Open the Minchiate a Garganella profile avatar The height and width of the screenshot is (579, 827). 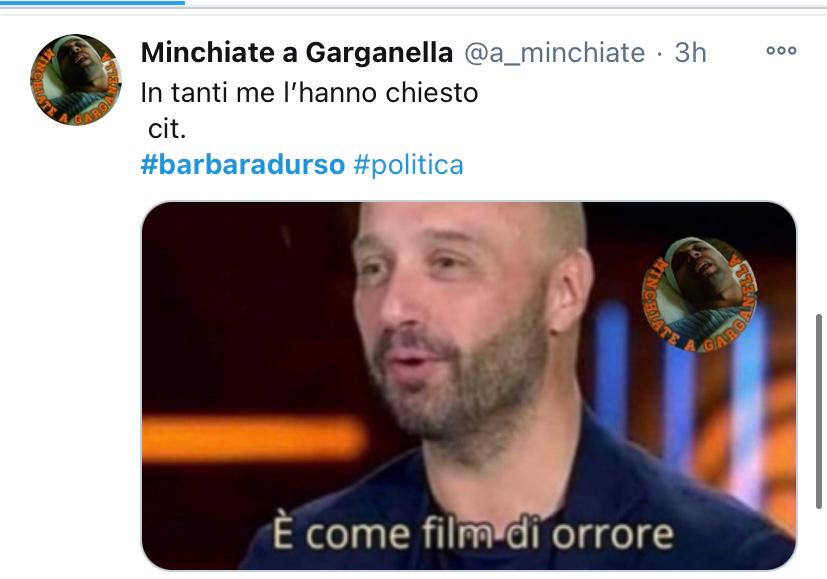point(76,80)
